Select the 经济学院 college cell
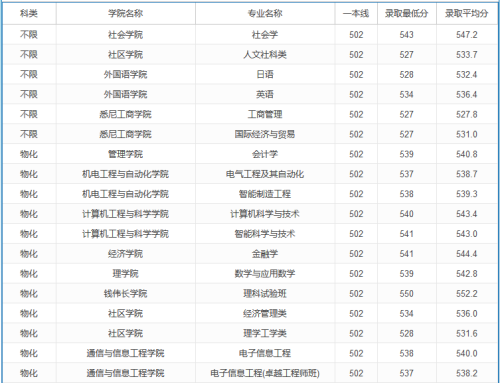This screenshot has height=383, width=500. pyautogui.click(x=125, y=254)
